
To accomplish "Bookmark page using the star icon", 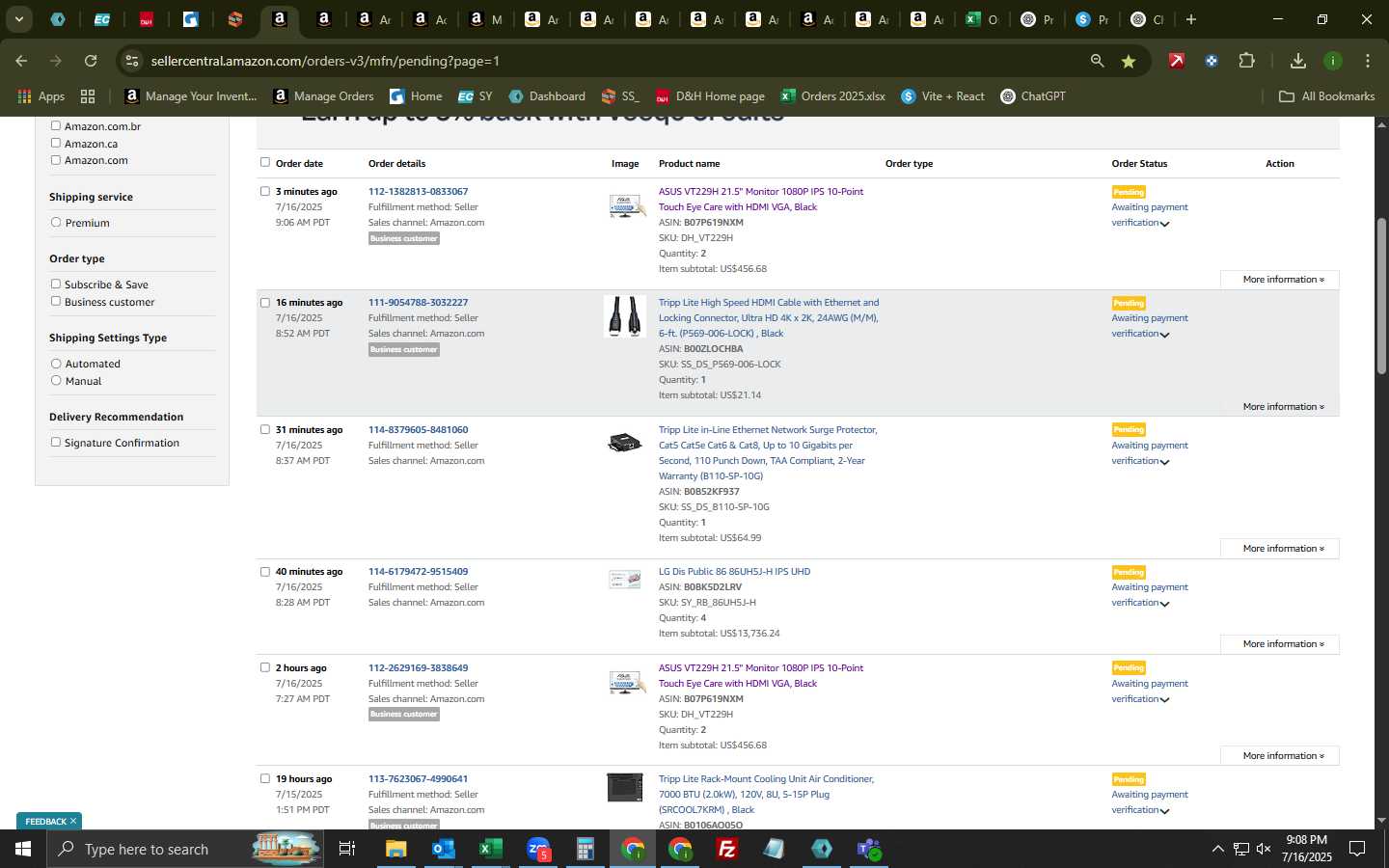I will coord(1129,61).
